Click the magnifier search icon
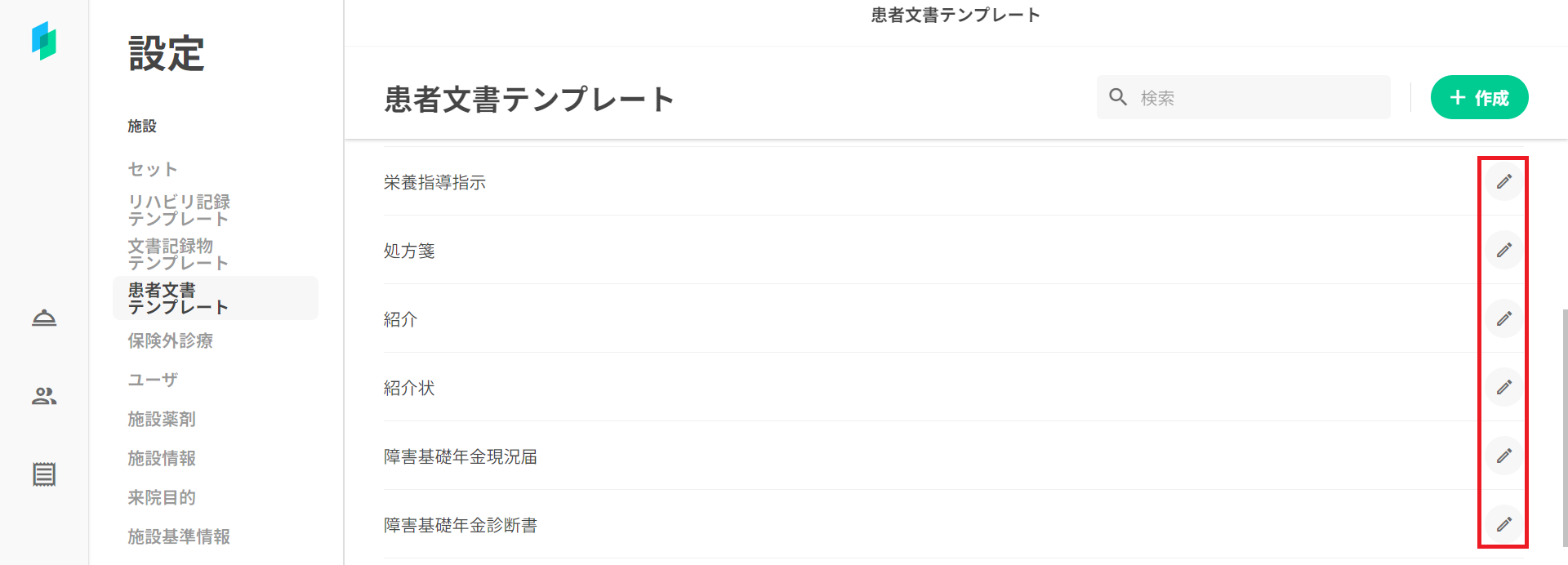The width and height of the screenshot is (1568, 565). coord(1118,97)
